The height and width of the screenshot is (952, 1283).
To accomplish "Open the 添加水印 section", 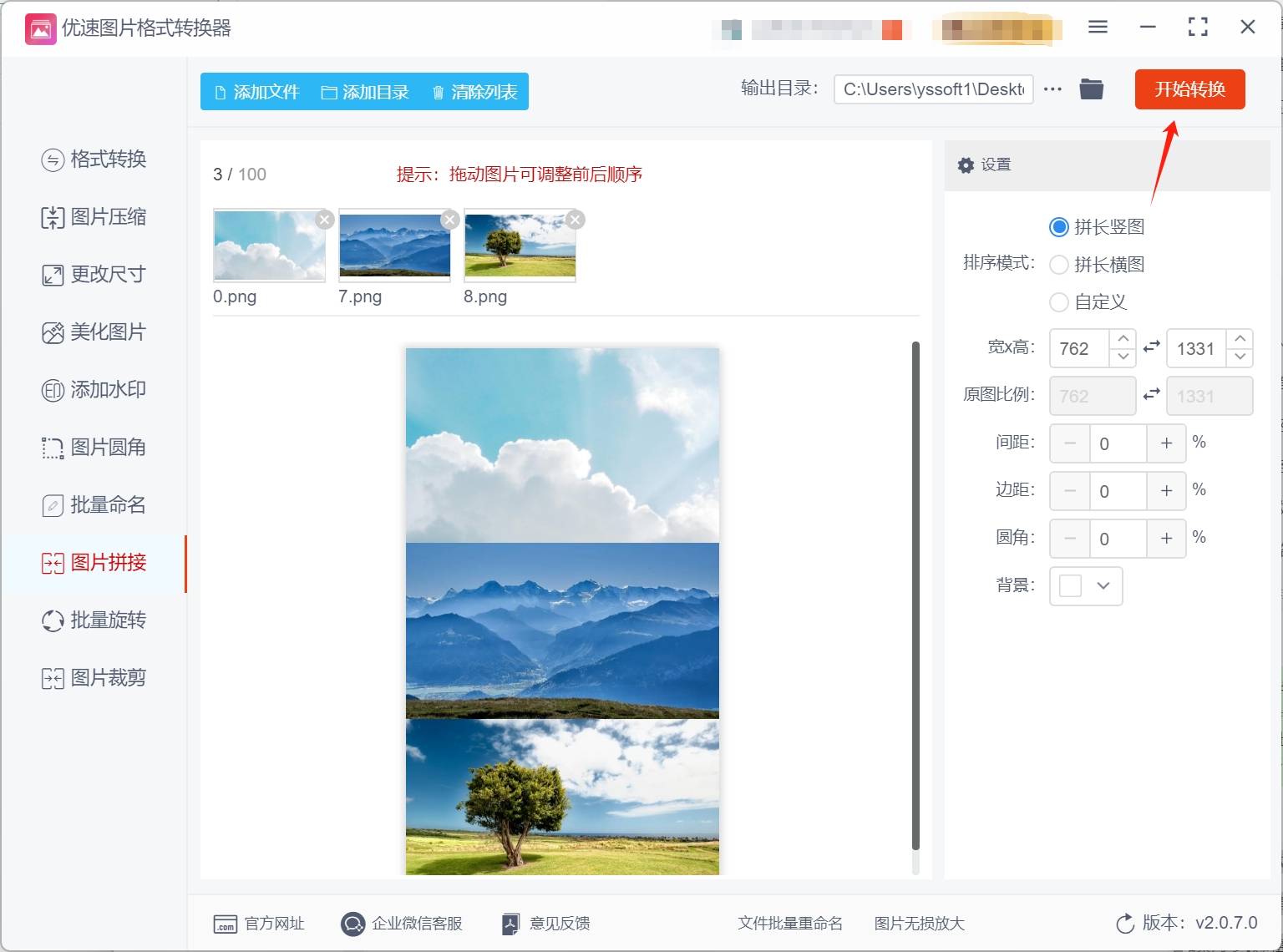I will 94,390.
